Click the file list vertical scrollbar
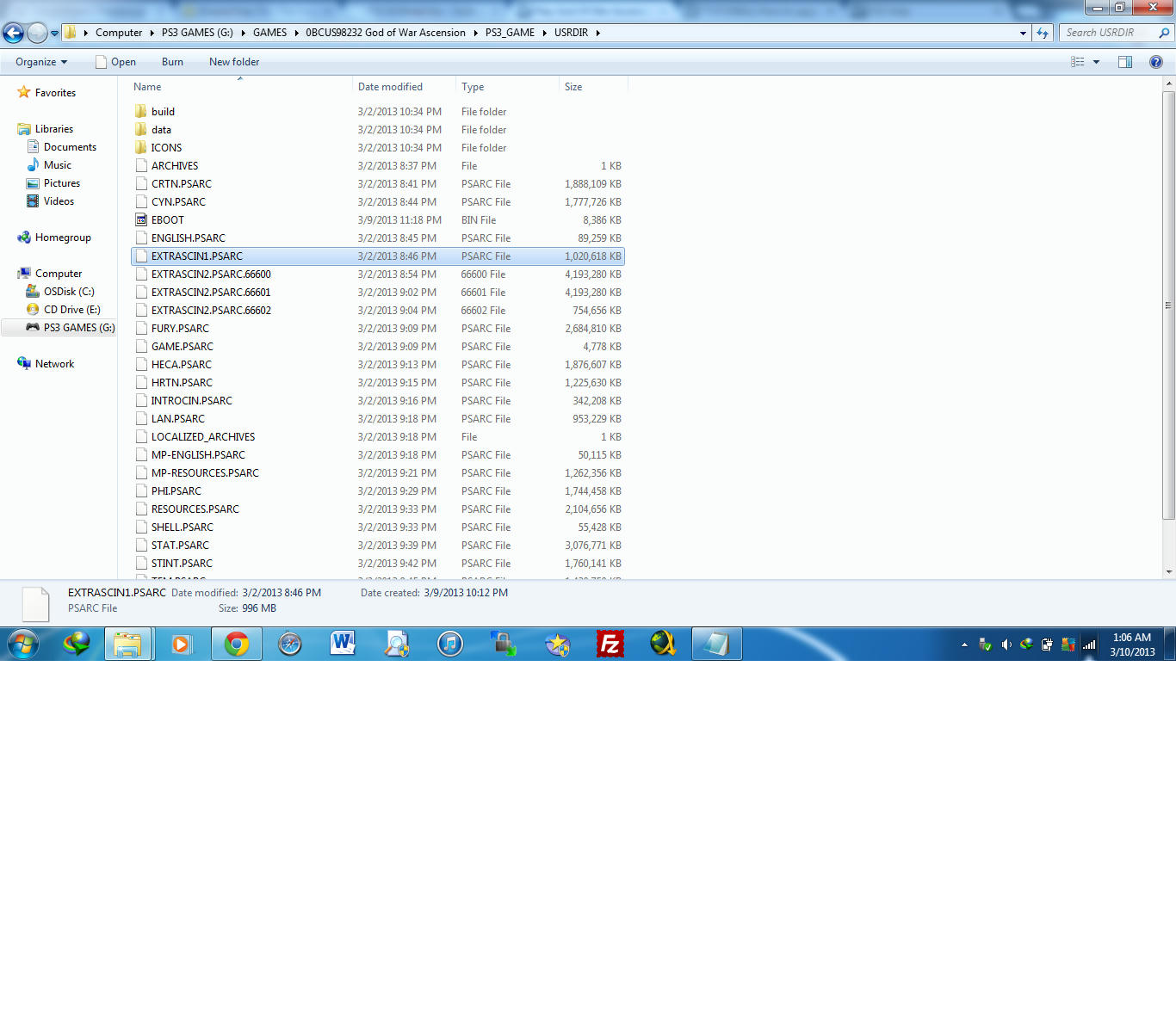The height and width of the screenshot is (1024, 1176). [x=1168, y=305]
